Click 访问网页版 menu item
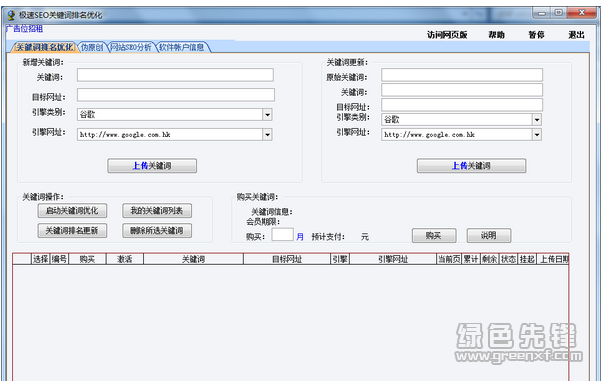Screen dimensions: 604x381 coord(447,35)
